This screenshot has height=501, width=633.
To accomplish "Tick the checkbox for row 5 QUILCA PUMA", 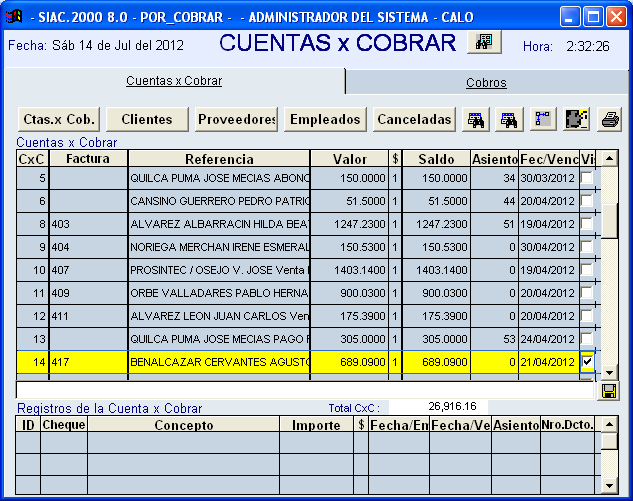I will 587,177.
